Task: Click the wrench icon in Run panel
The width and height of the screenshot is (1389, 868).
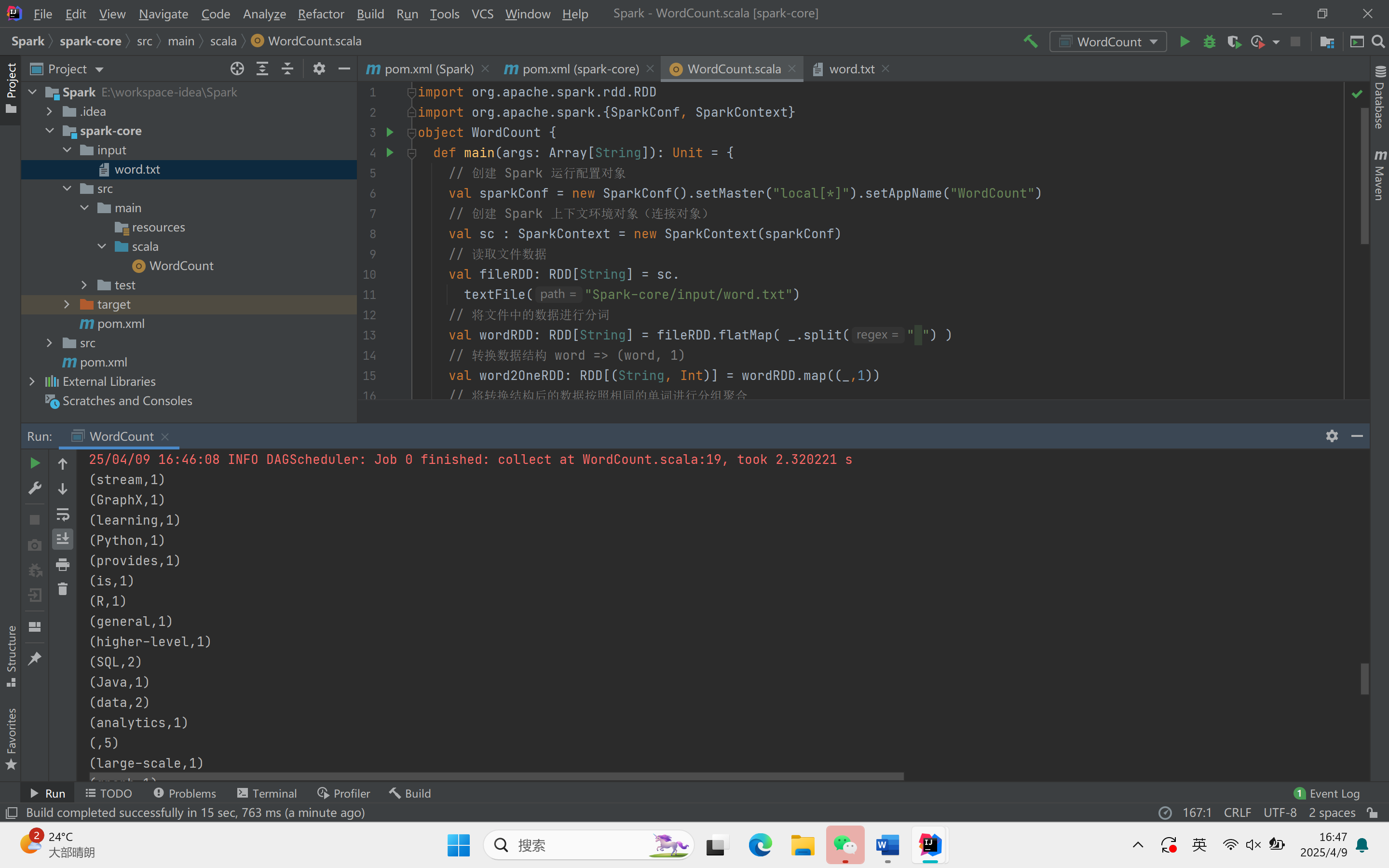Action: coord(34,488)
